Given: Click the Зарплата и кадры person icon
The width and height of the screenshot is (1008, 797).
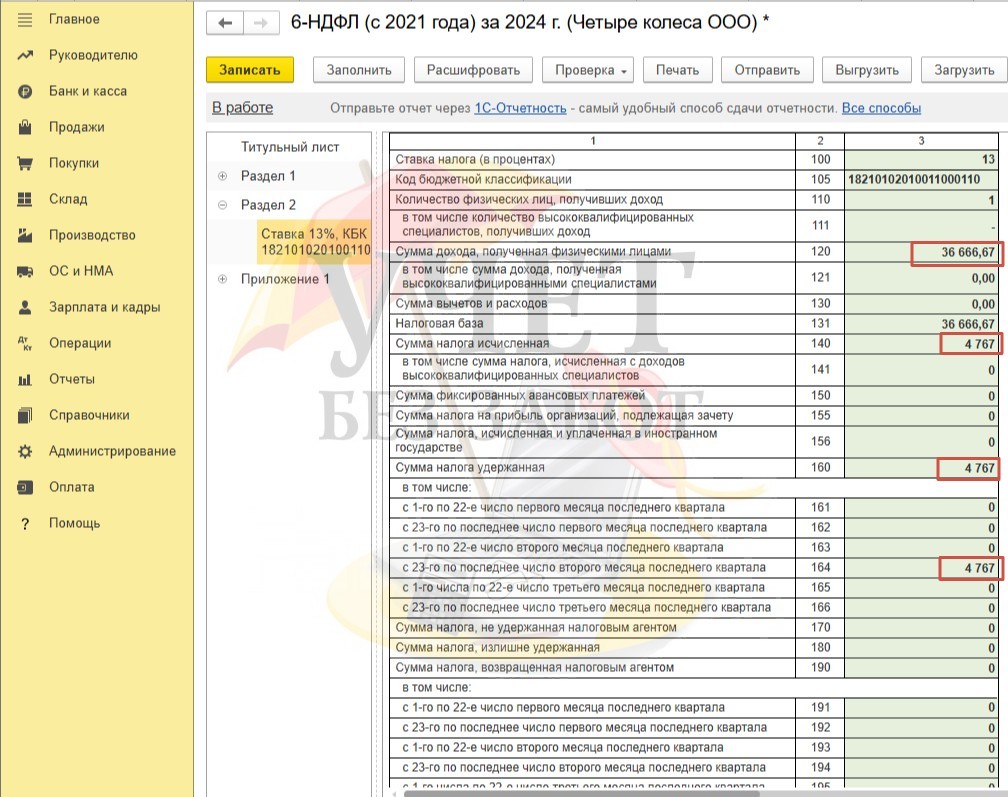Looking at the screenshot, I should pyautogui.click(x=24, y=308).
